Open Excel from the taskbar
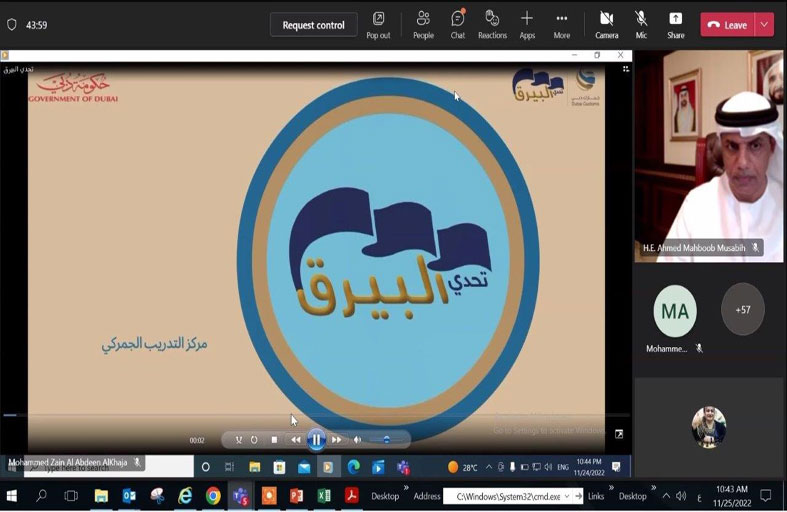The image size is (787, 512). coord(324,496)
